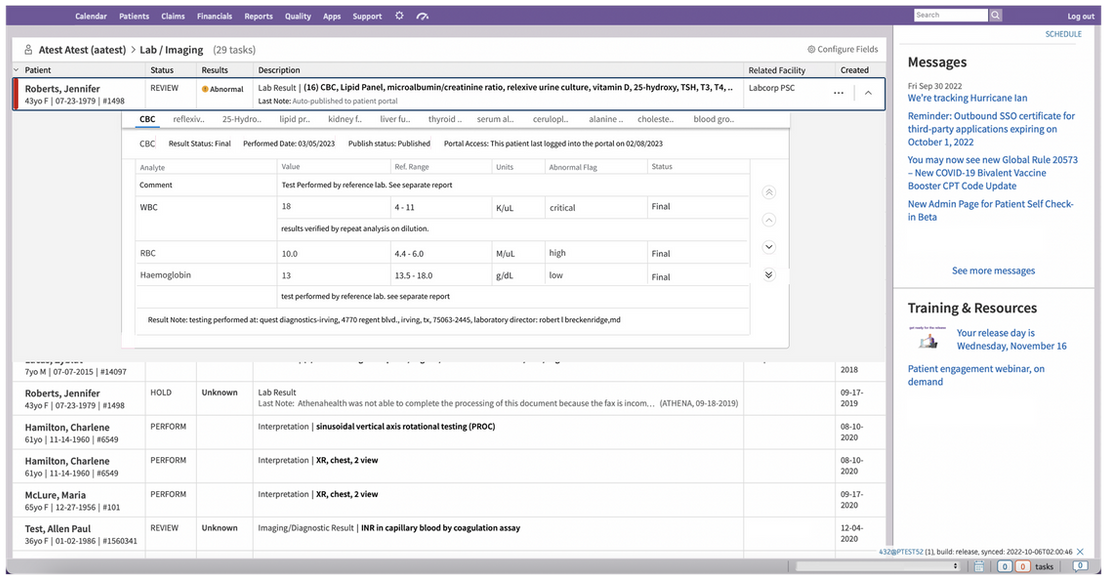Click the orange zero task counter

[x=1022, y=566]
